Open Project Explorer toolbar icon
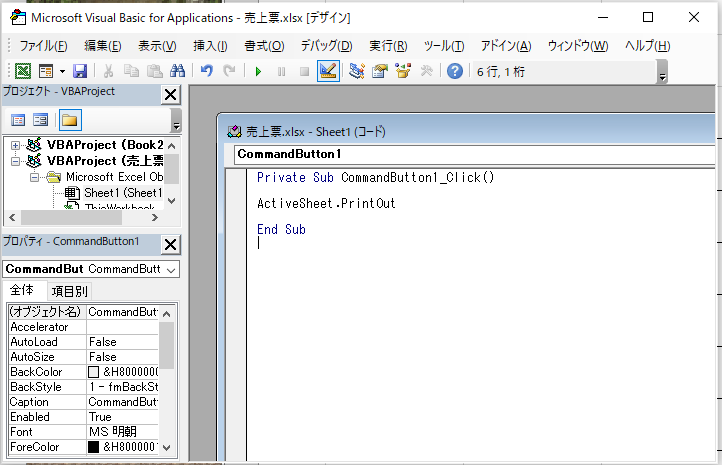The image size is (722, 465). [x=357, y=71]
